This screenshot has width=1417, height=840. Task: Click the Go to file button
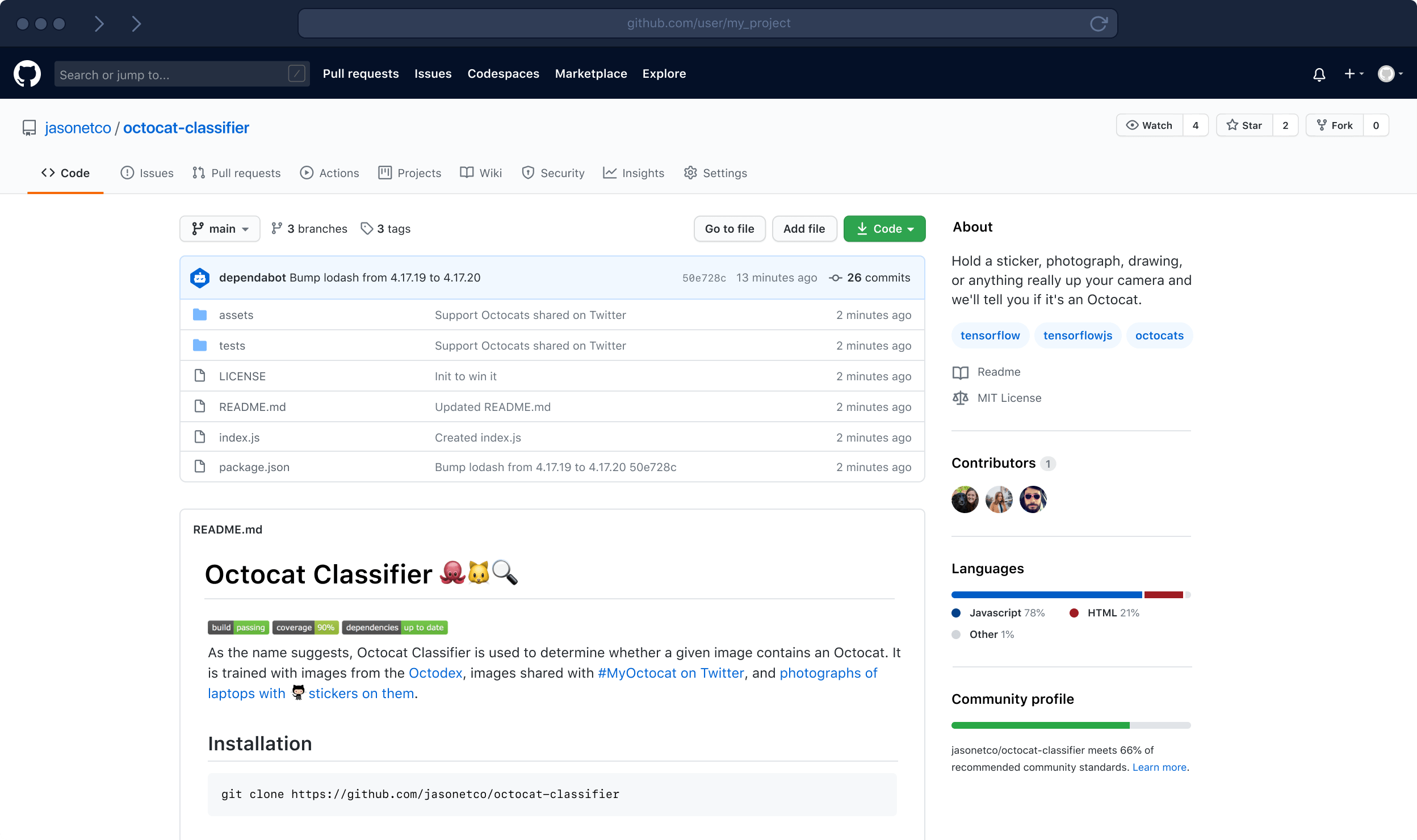tap(729, 228)
